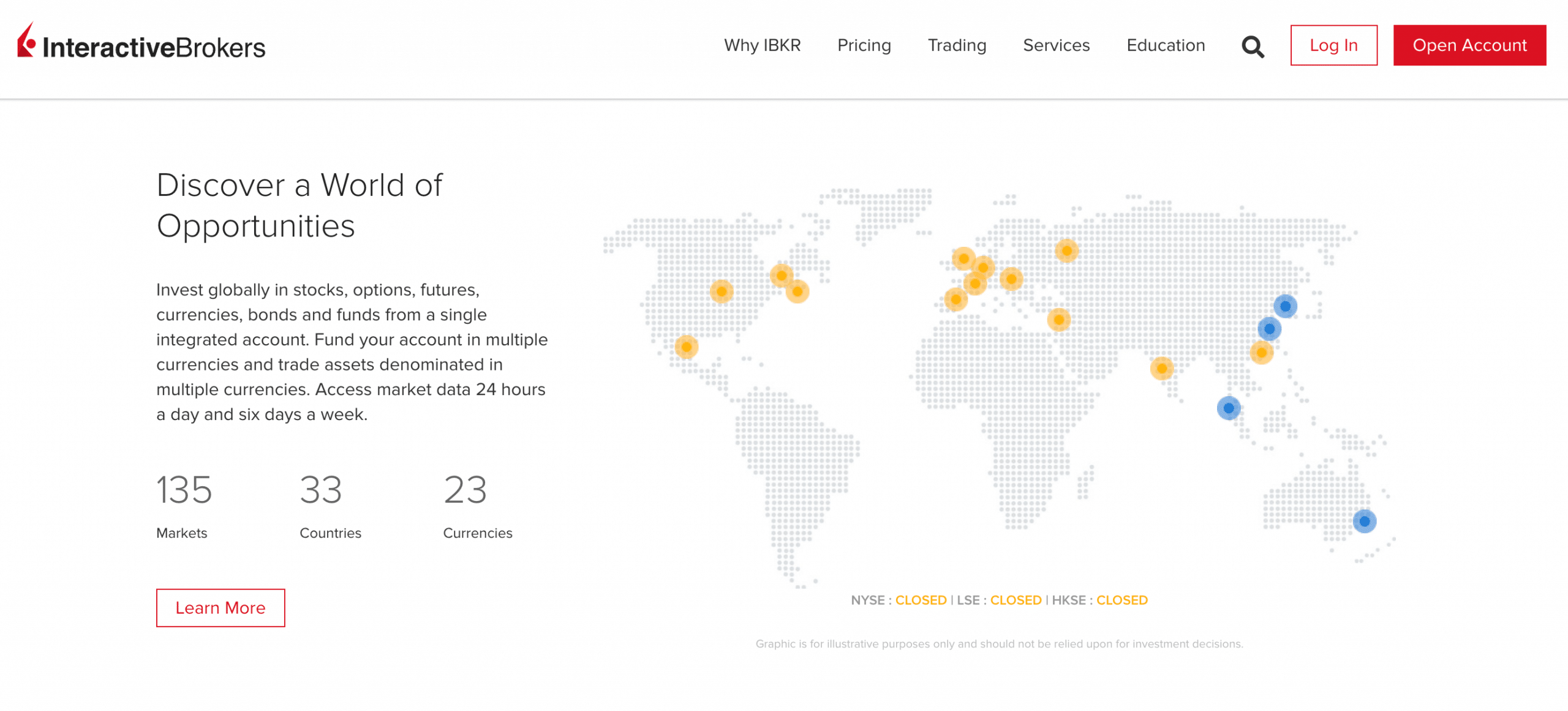This screenshot has height=711, width=1568.
Task: Click the Services menu item
Action: pyautogui.click(x=1056, y=45)
